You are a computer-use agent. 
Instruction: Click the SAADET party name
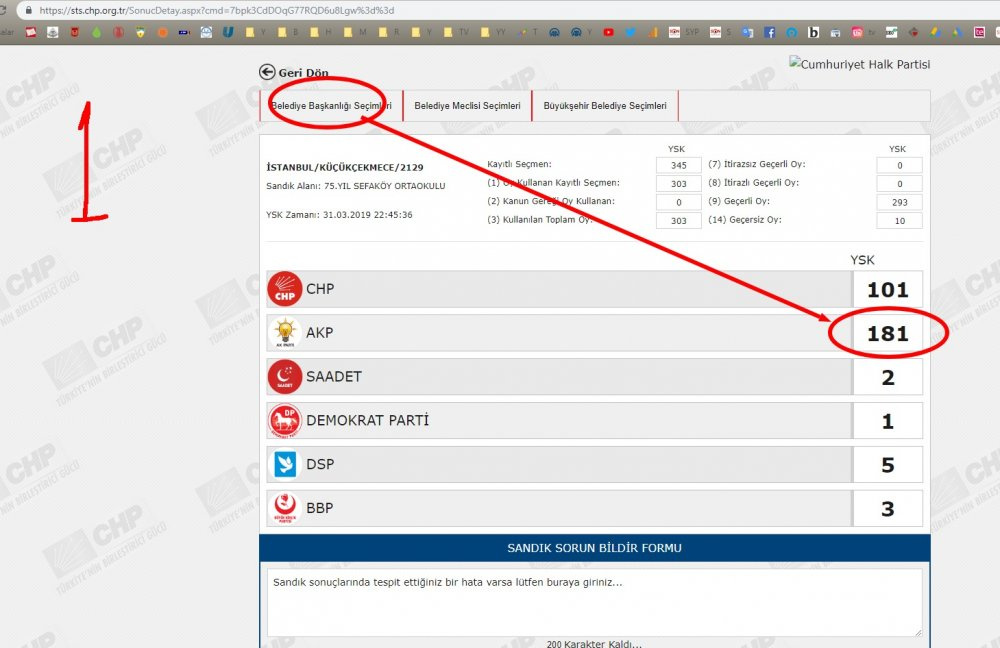(x=334, y=377)
